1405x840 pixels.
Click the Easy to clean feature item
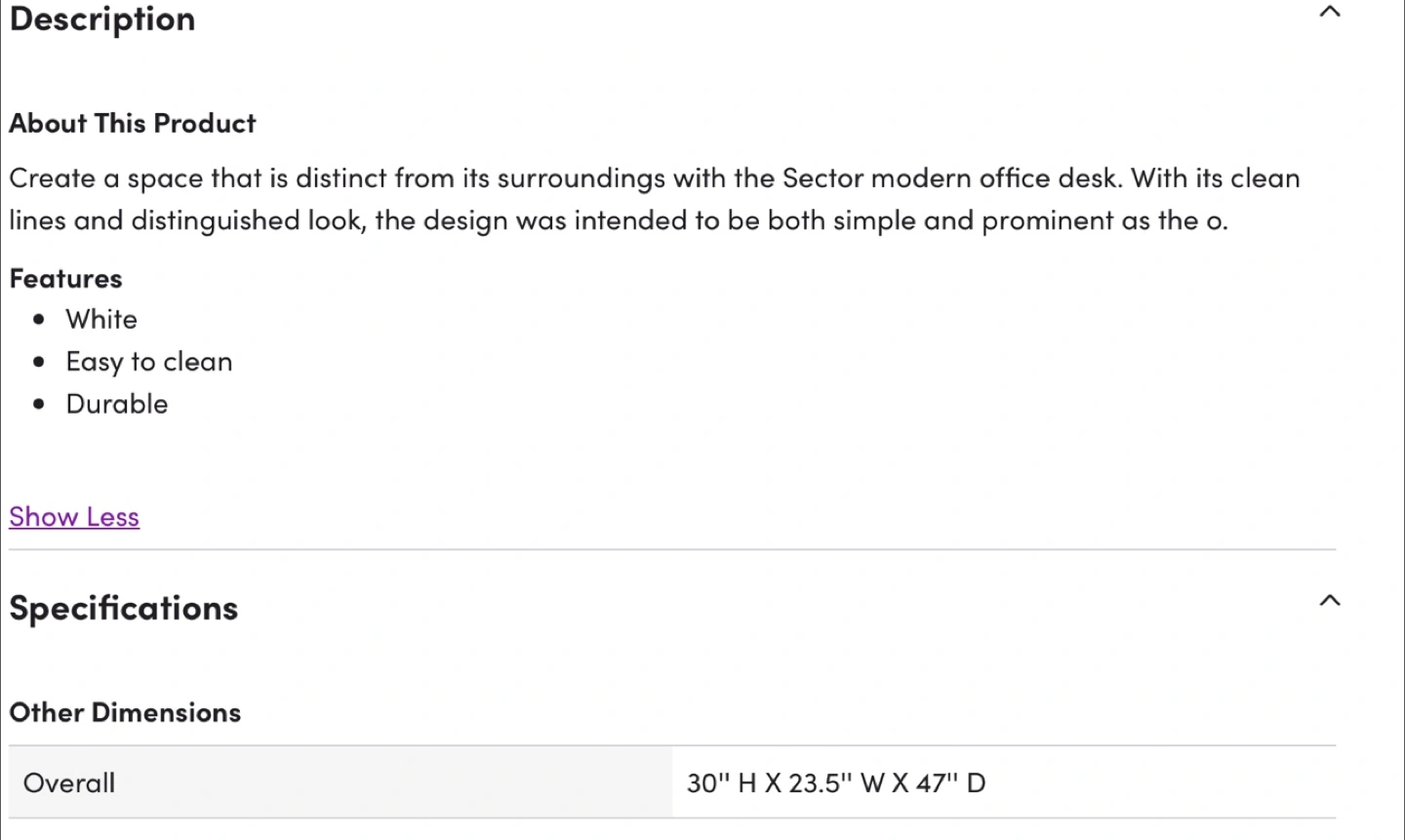149,362
